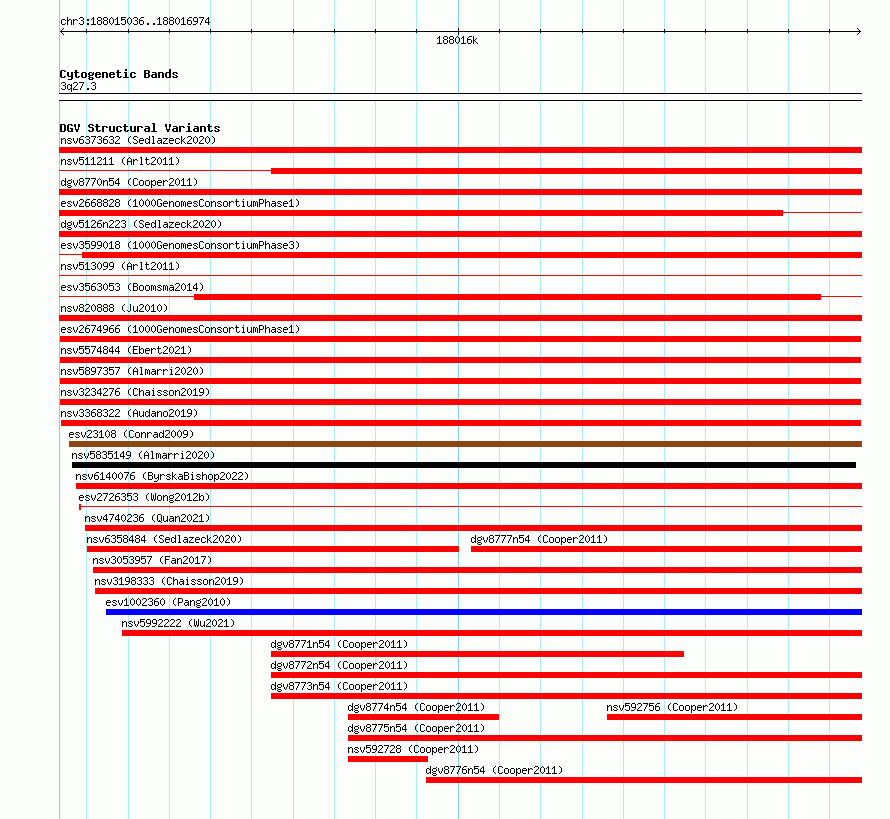Image resolution: width=890 pixels, height=819 pixels.
Task: Click the red dgv8774n54 variant bar
Action: coord(423,717)
